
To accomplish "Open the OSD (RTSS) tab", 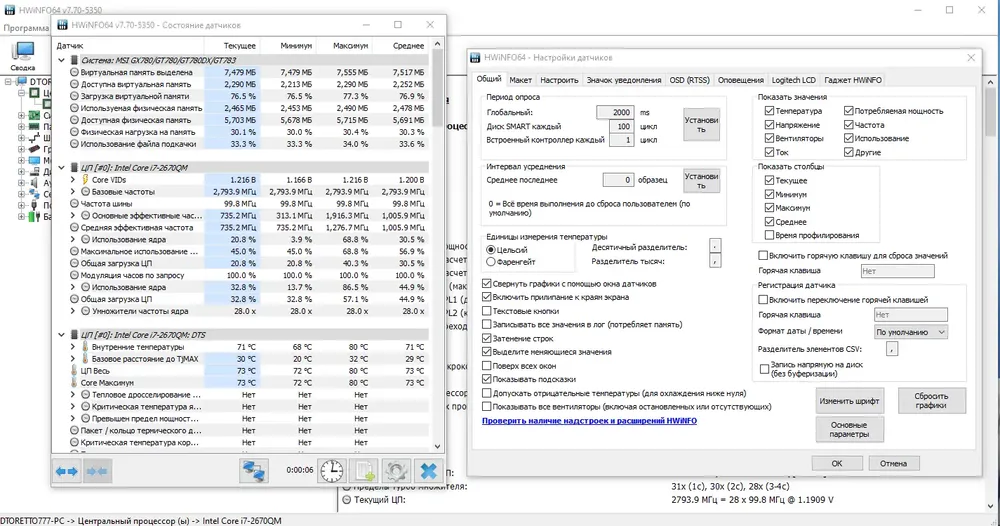I will (x=689, y=80).
